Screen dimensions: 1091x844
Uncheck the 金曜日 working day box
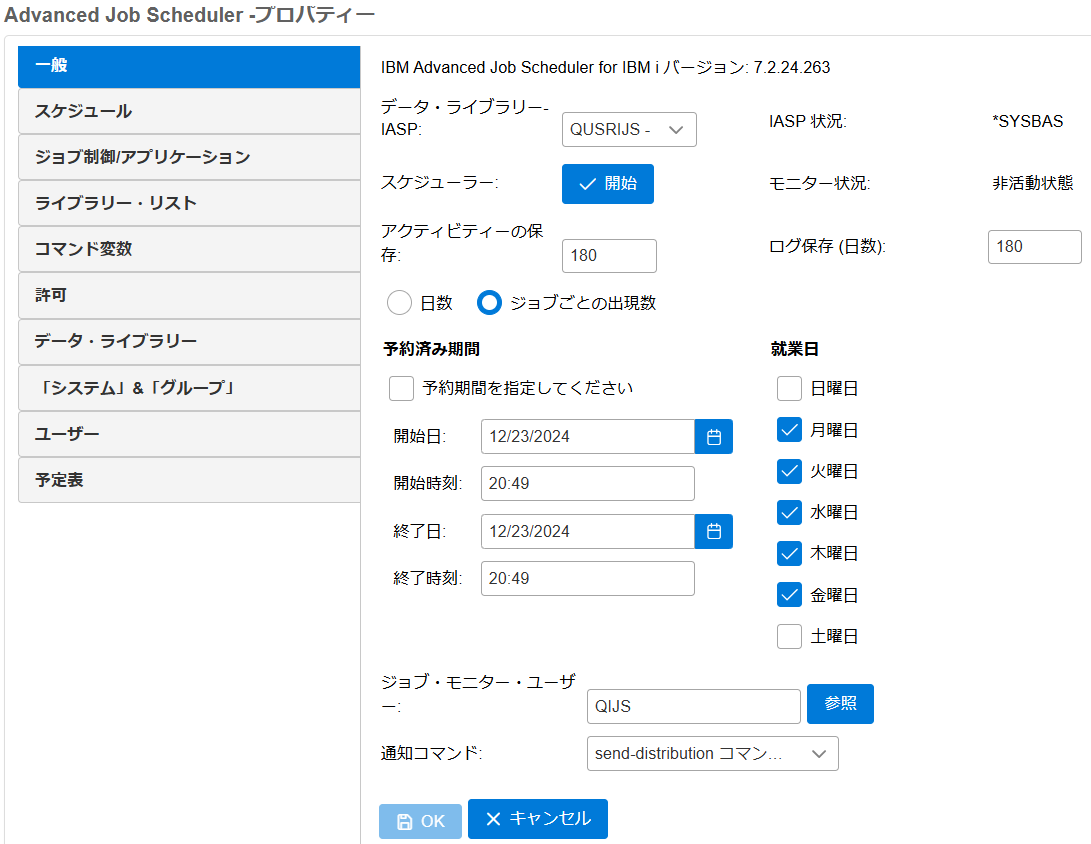789,595
